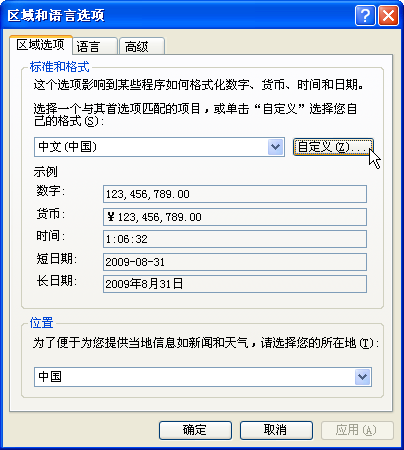The height and width of the screenshot is (450, 404).
Task: Expand the 中国 location dropdown arrow
Action: [x=362, y=377]
